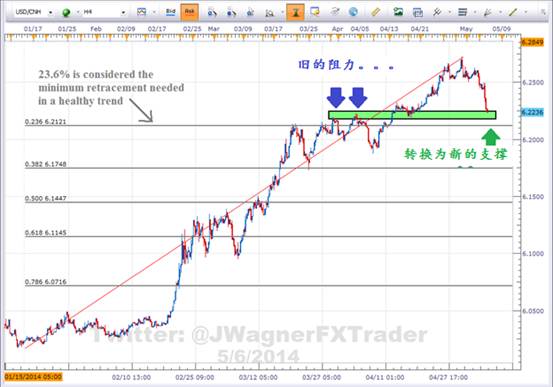Click the 03/27 05:00 time axis label

(322, 377)
